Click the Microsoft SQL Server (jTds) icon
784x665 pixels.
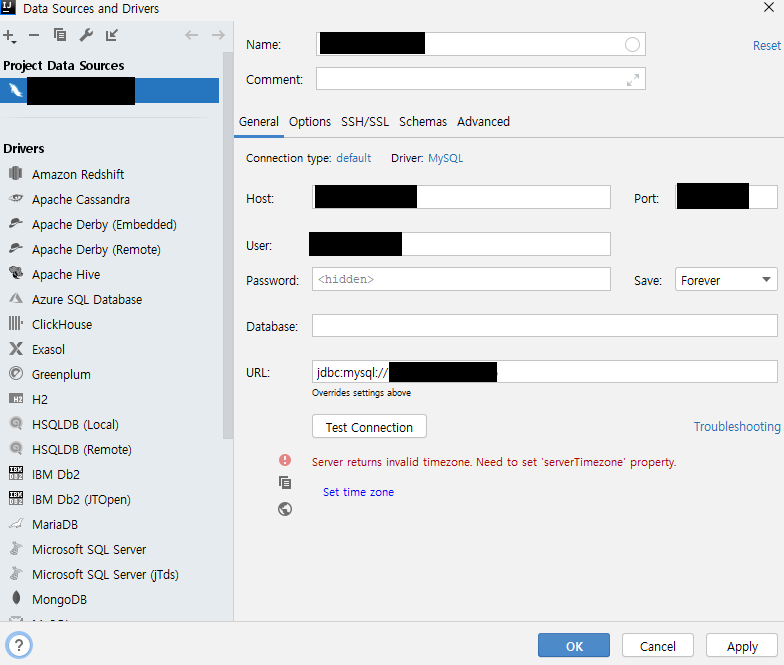click(16, 574)
